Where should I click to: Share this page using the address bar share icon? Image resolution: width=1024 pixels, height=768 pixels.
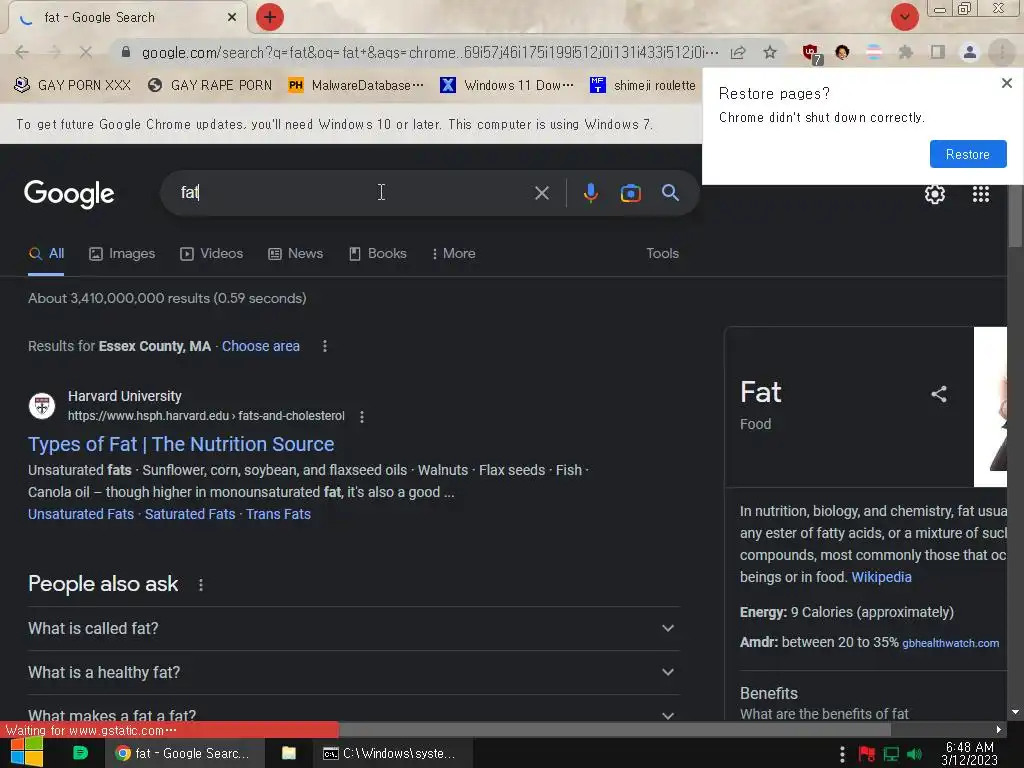[738, 52]
